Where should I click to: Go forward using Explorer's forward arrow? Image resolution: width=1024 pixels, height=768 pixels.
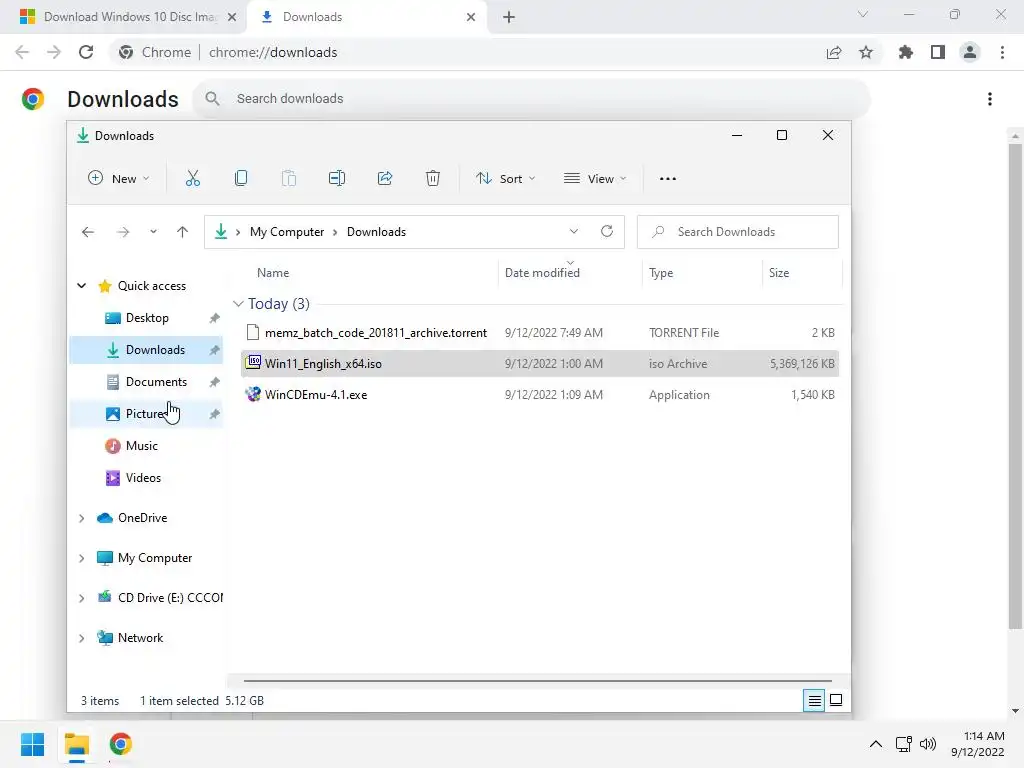[123, 232]
